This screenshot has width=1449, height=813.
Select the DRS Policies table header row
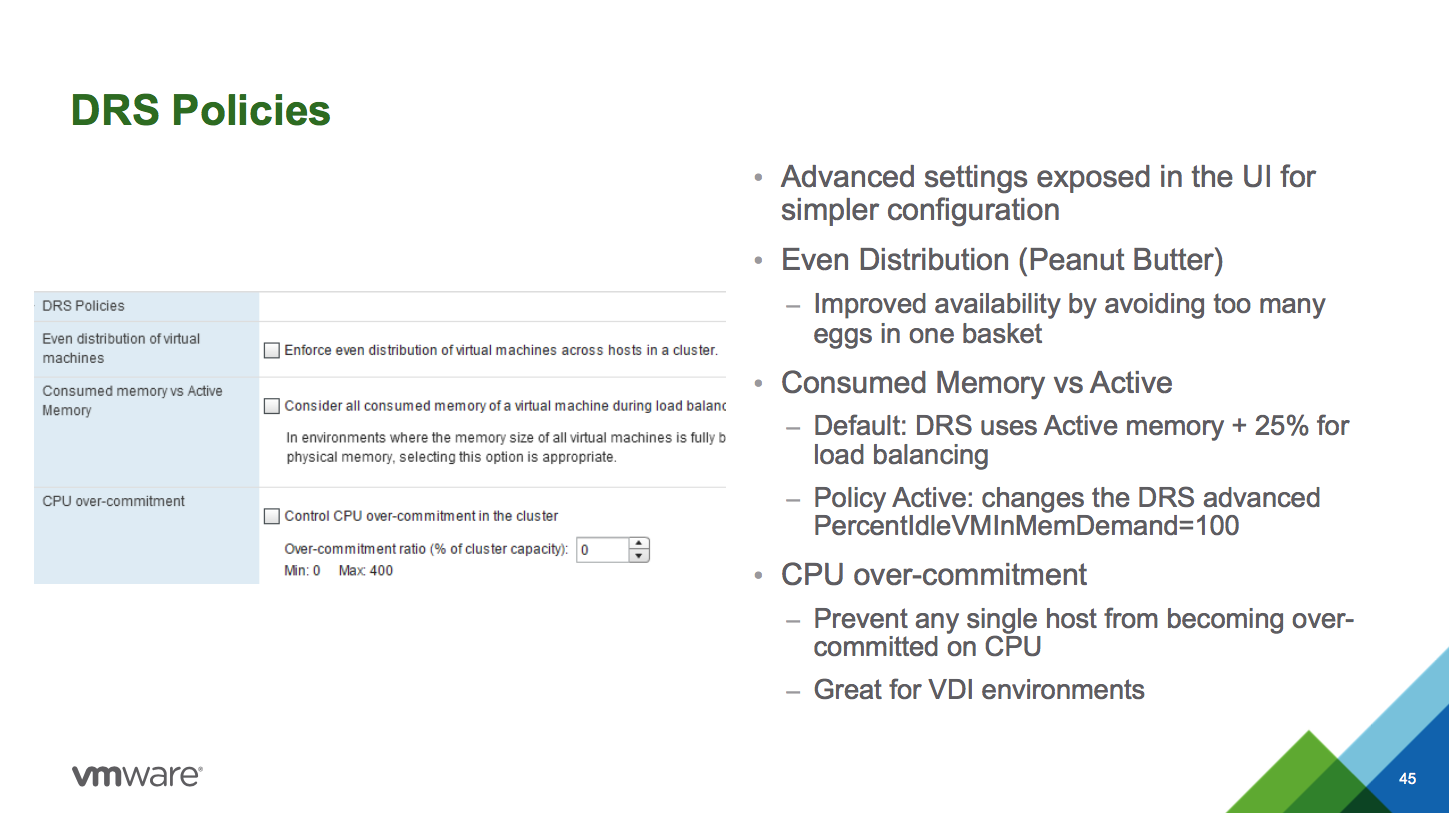point(84,306)
